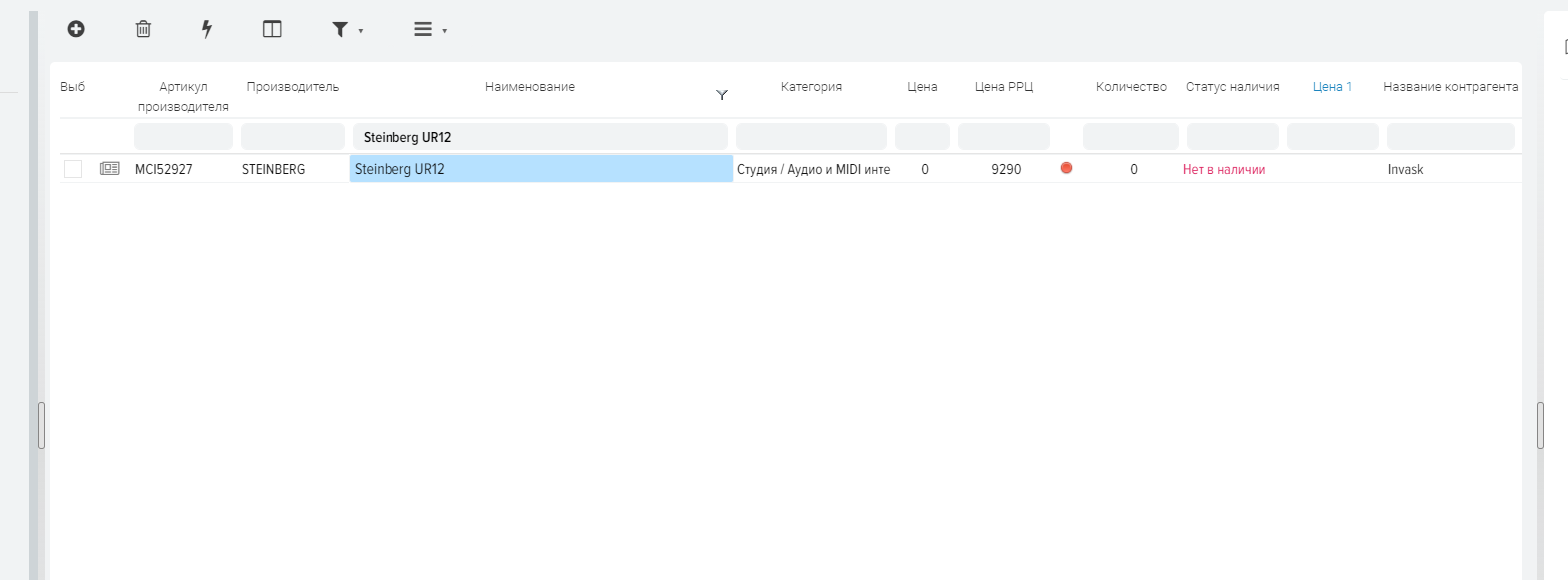Focus the Категория filter field
1568x580 pixels.
click(811, 137)
